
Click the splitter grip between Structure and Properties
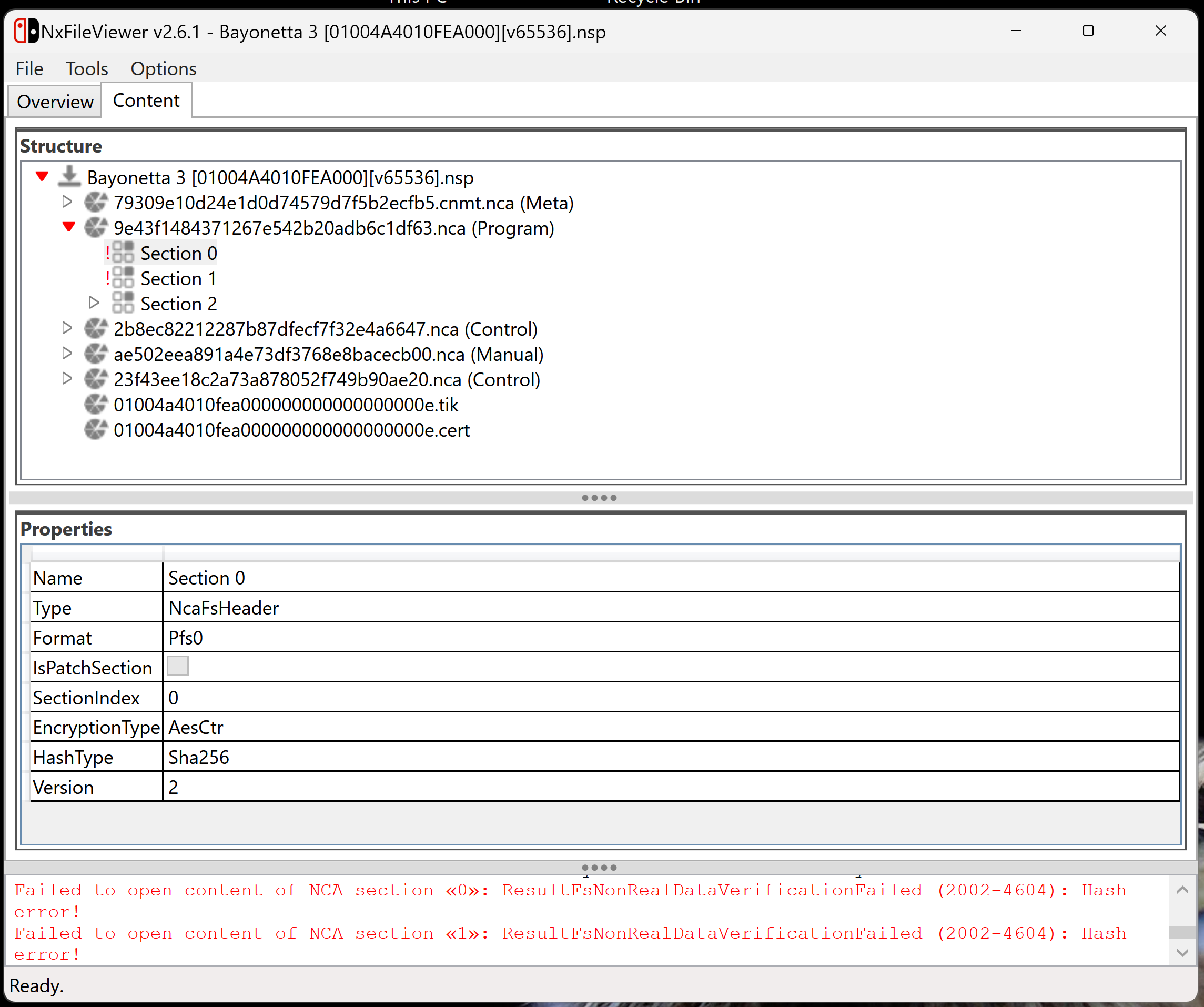tap(599, 498)
